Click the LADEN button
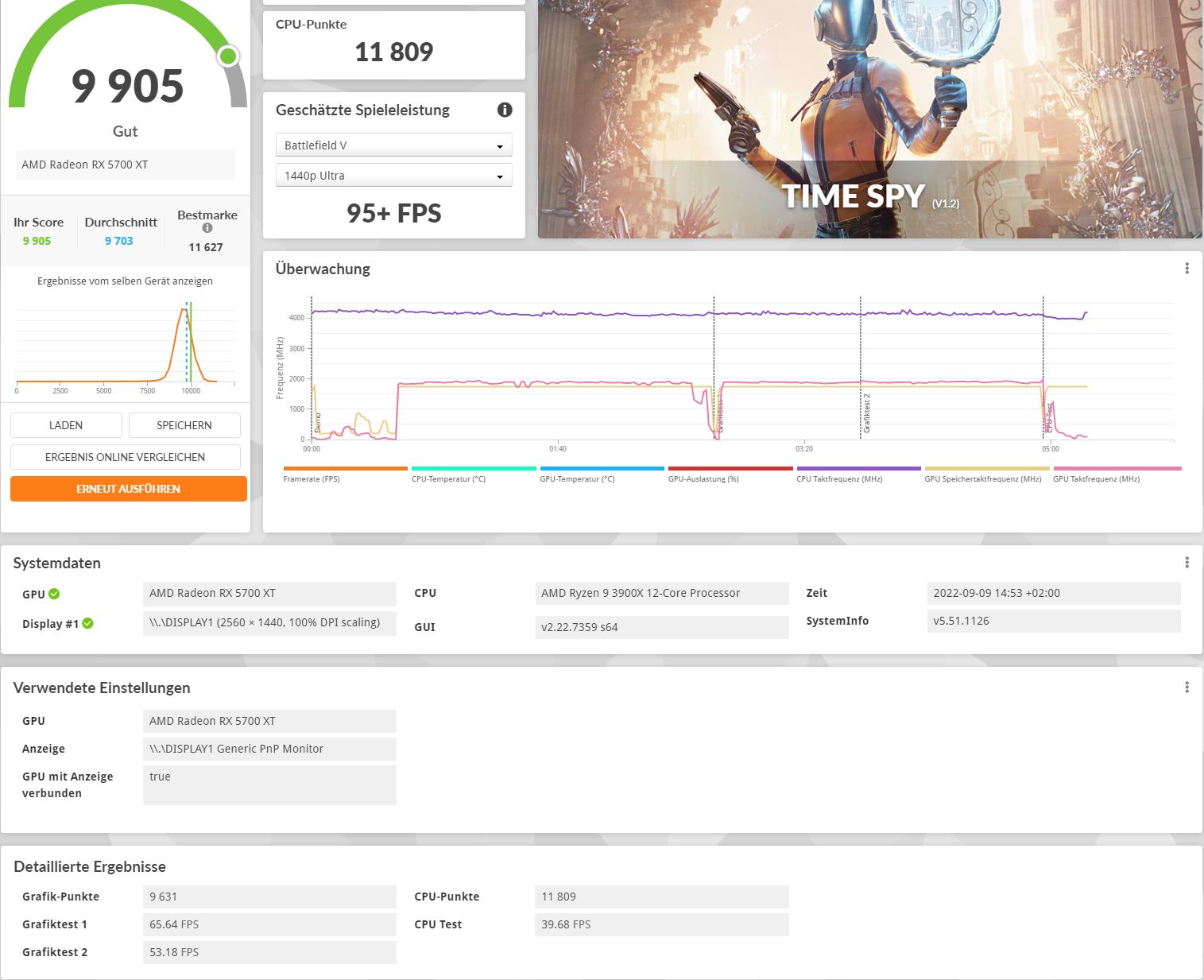The width and height of the screenshot is (1204, 980). pos(66,425)
